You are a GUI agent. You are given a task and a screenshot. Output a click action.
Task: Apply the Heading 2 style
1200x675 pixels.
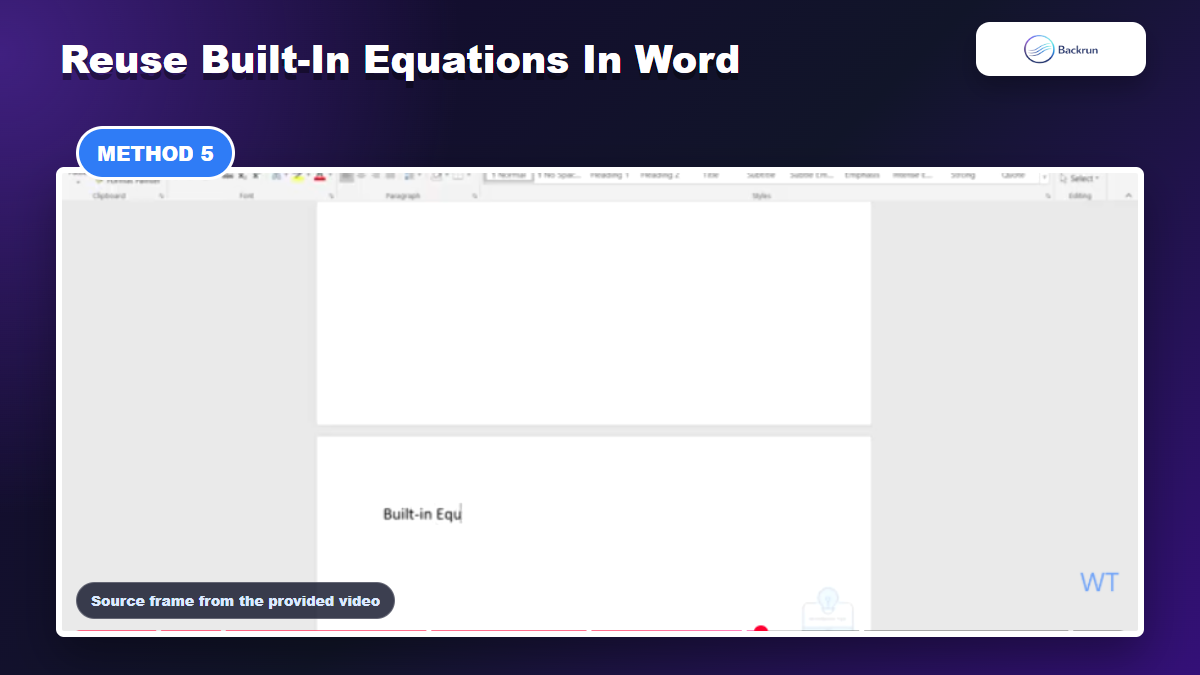[660, 175]
